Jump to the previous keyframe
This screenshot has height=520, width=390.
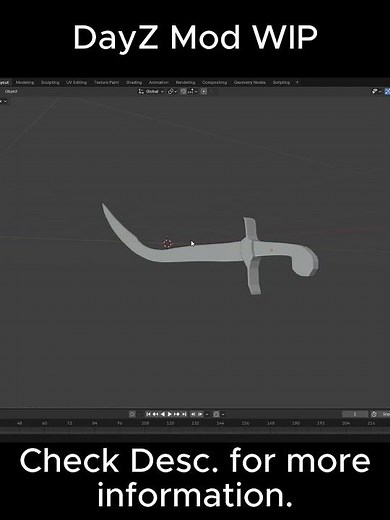(156, 414)
